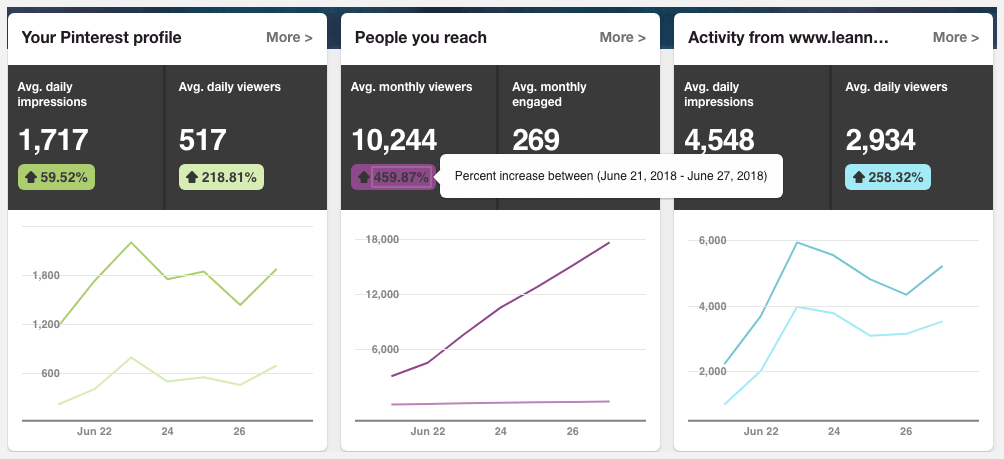Viewport: 1004px width, 459px height.
Task: Open More for People you reach
Action: point(622,37)
